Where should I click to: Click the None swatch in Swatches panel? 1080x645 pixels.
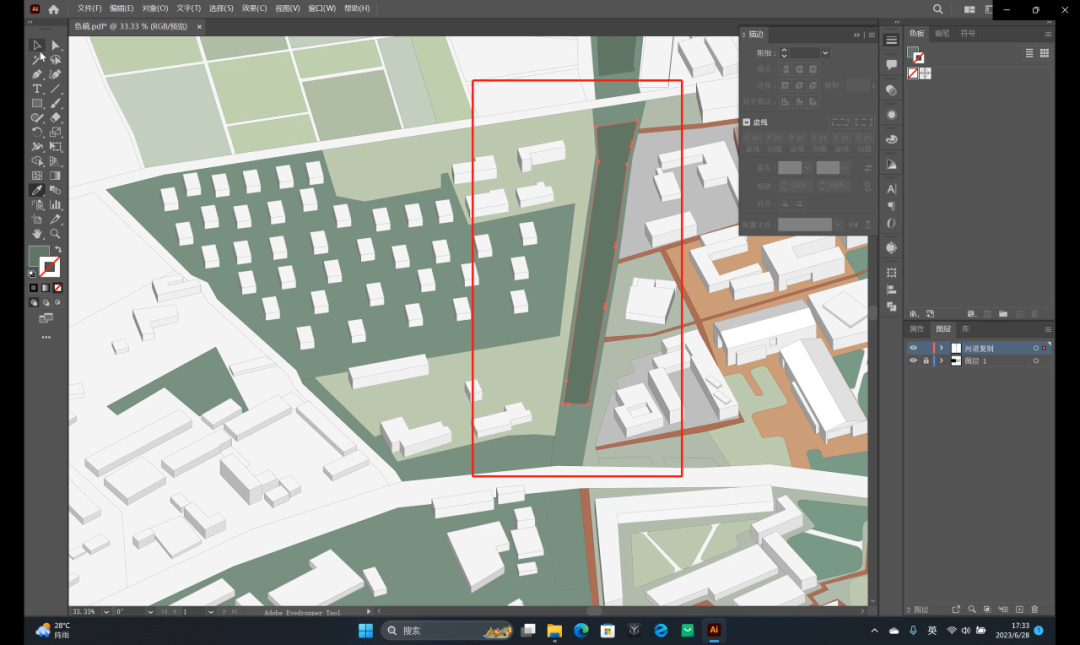[x=913, y=73]
